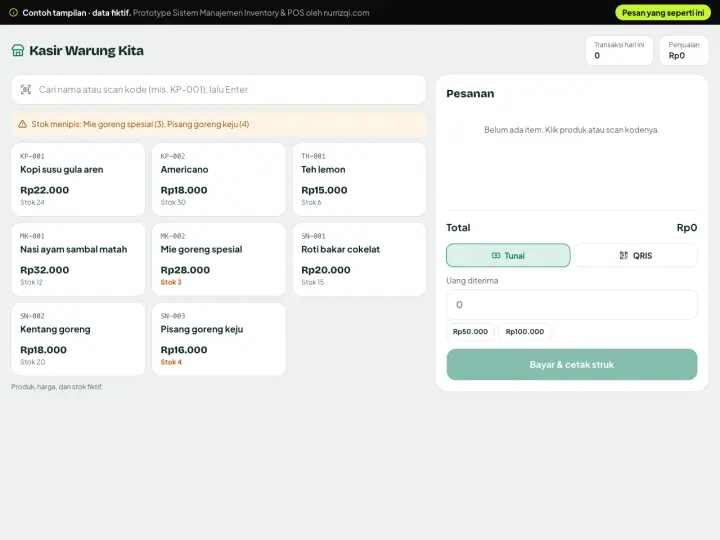Click the QR code icon on QRIS button

[624, 255]
